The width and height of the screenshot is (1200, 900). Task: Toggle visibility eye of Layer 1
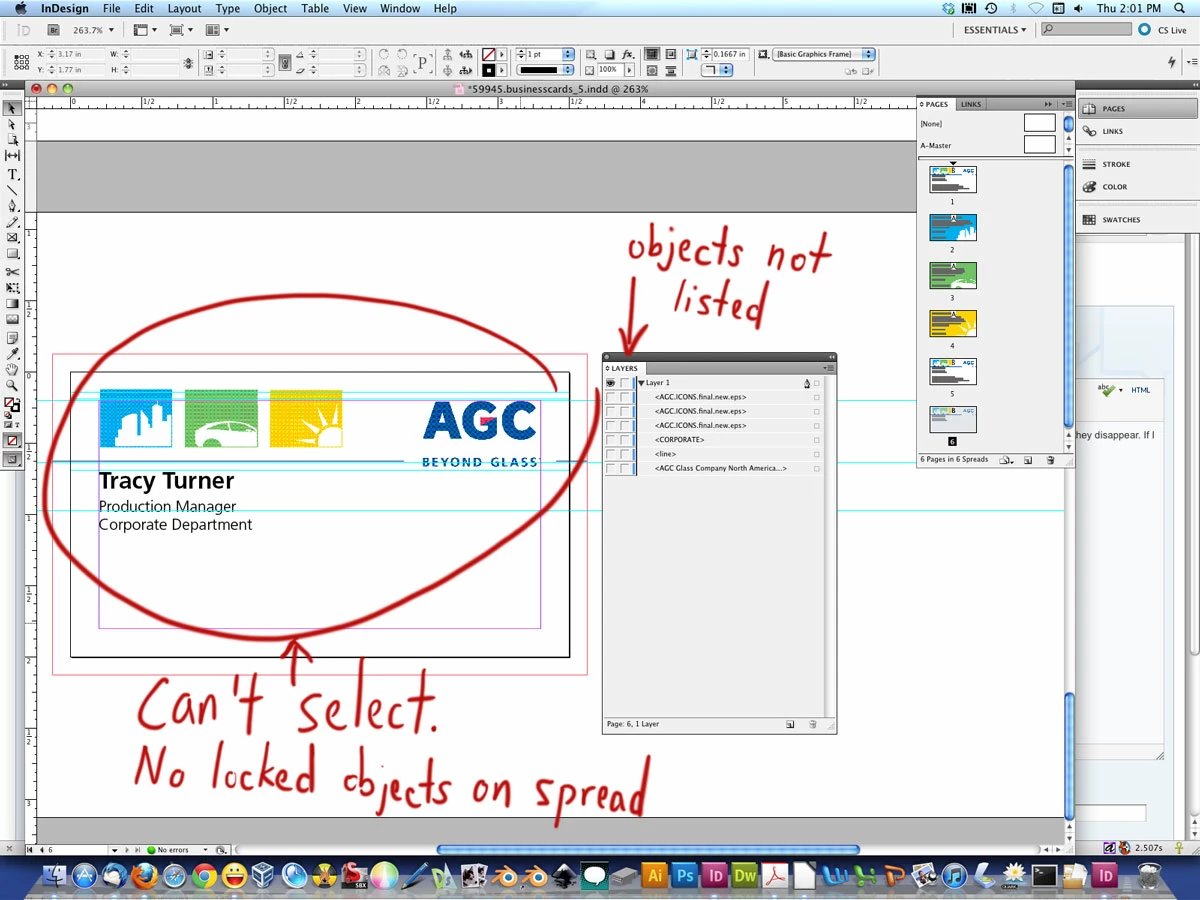coord(610,383)
